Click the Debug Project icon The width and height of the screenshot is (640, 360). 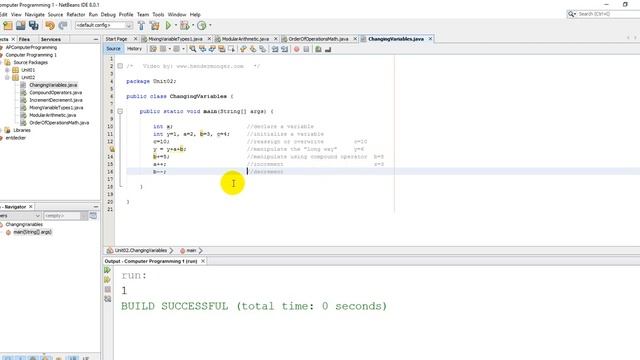[184, 26]
